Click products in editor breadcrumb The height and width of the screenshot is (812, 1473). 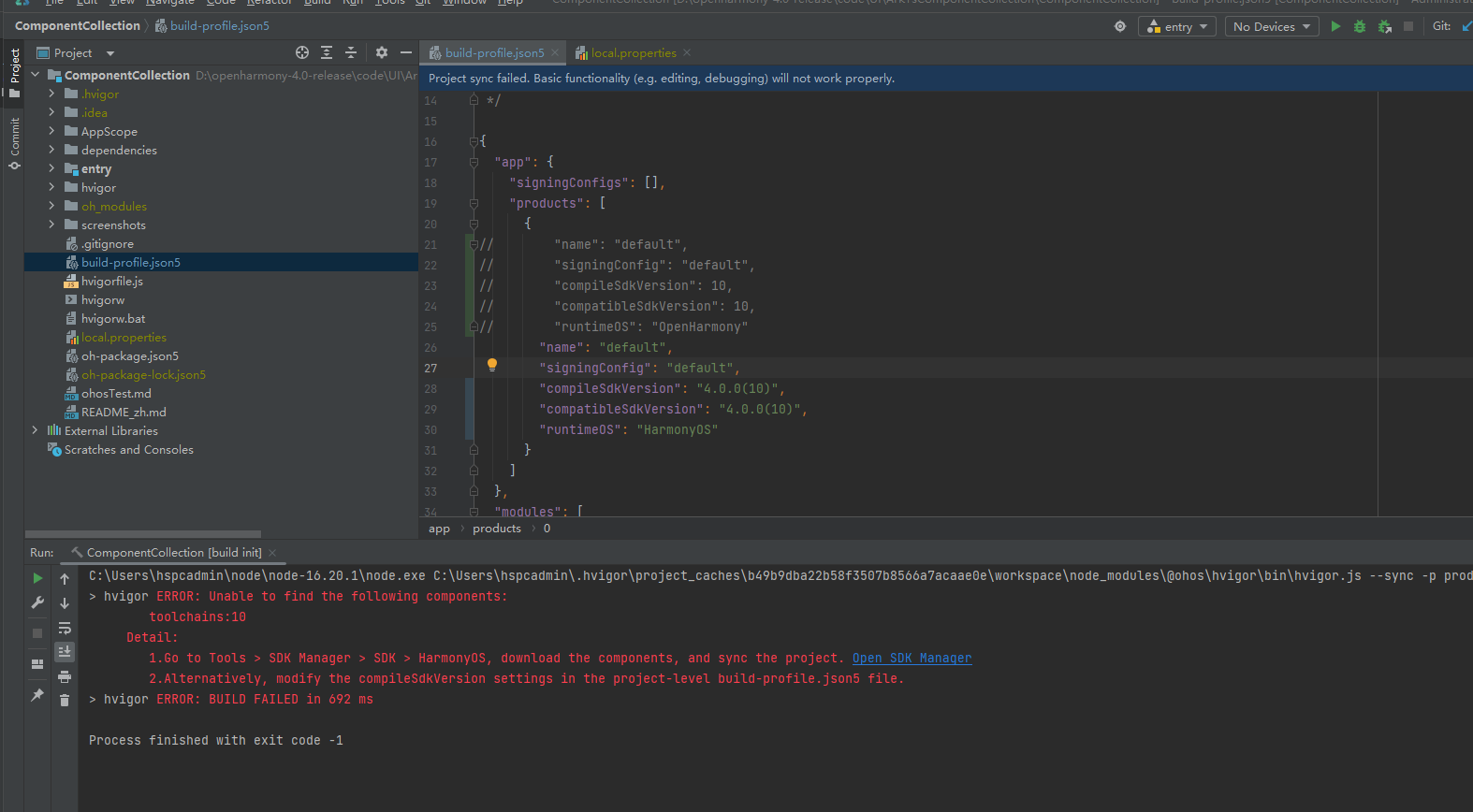(497, 529)
